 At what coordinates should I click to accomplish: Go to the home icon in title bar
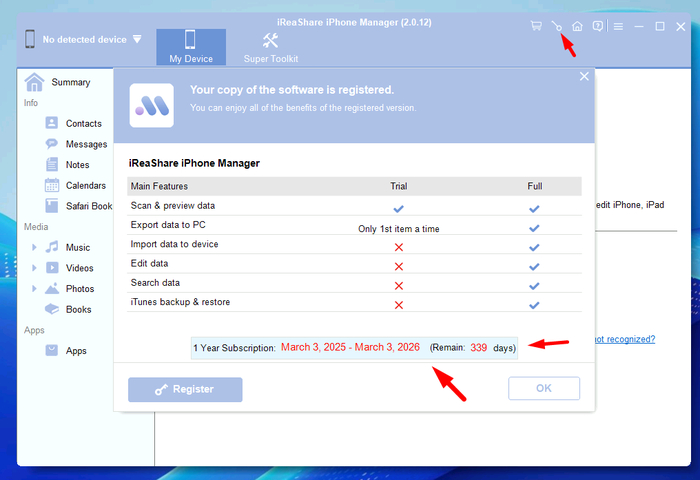(577, 26)
